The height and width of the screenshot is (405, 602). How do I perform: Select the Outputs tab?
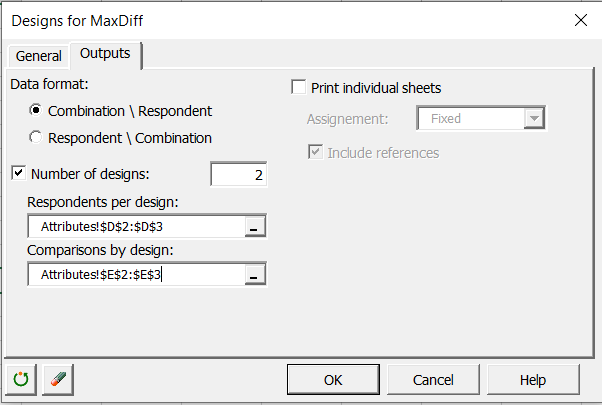105,54
